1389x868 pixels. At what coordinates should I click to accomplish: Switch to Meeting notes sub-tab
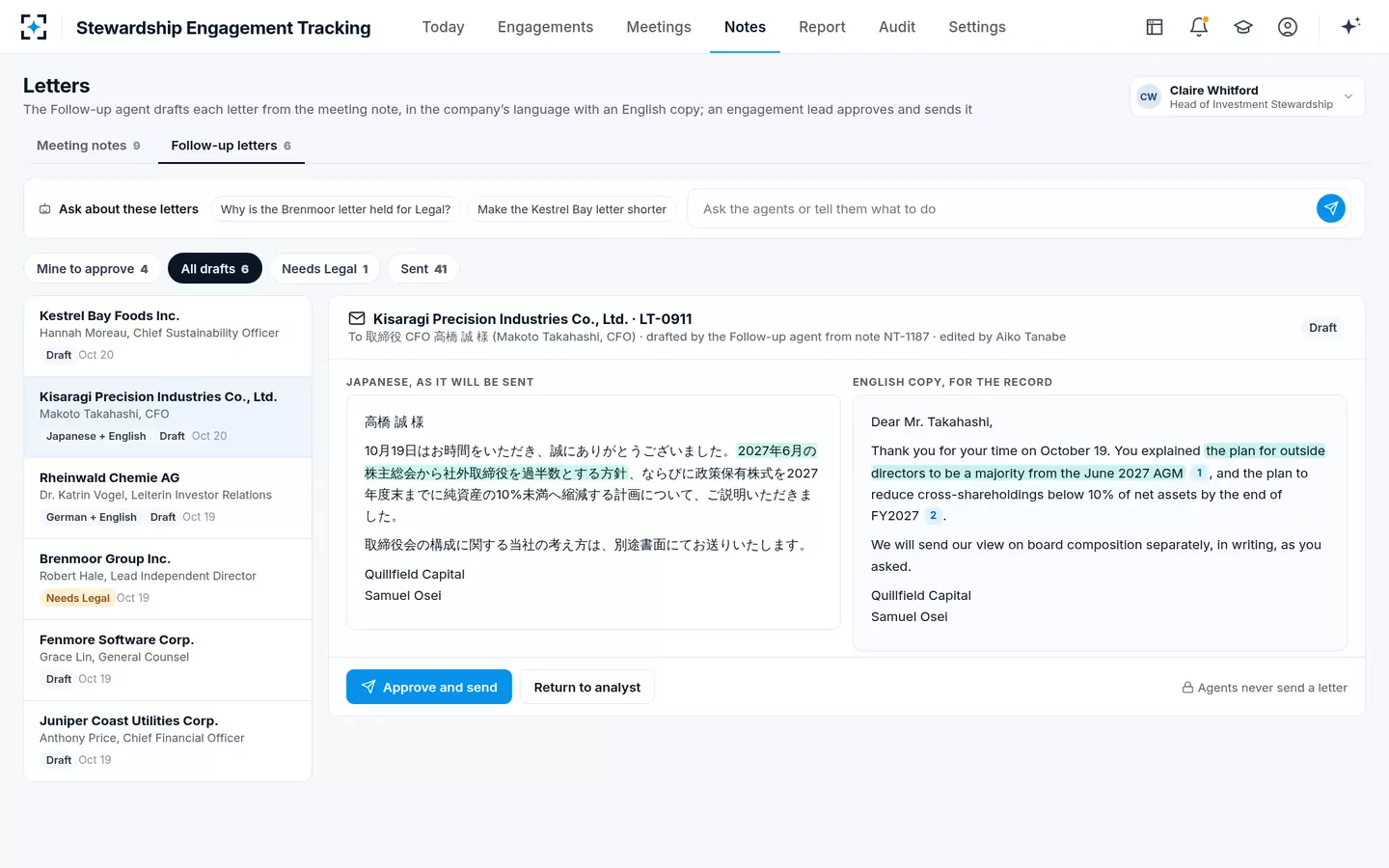click(x=89, y=146)
